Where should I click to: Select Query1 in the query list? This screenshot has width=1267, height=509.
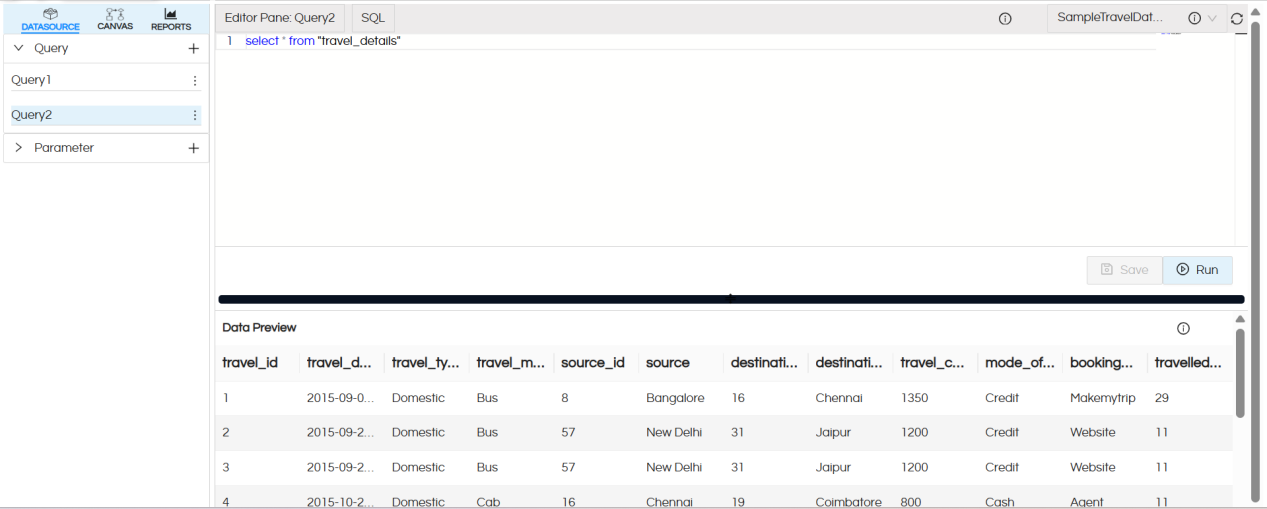(x=105, y=80)
